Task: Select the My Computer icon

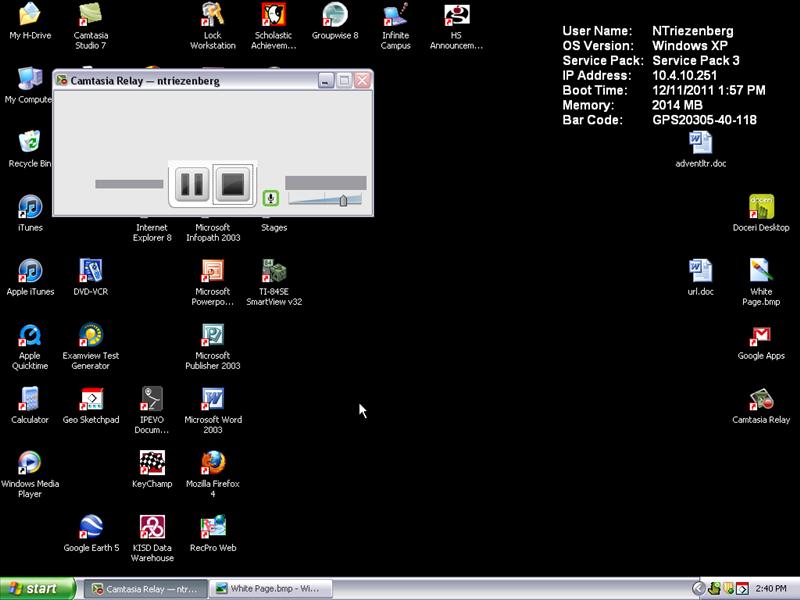Action: (x=30, y=79)
